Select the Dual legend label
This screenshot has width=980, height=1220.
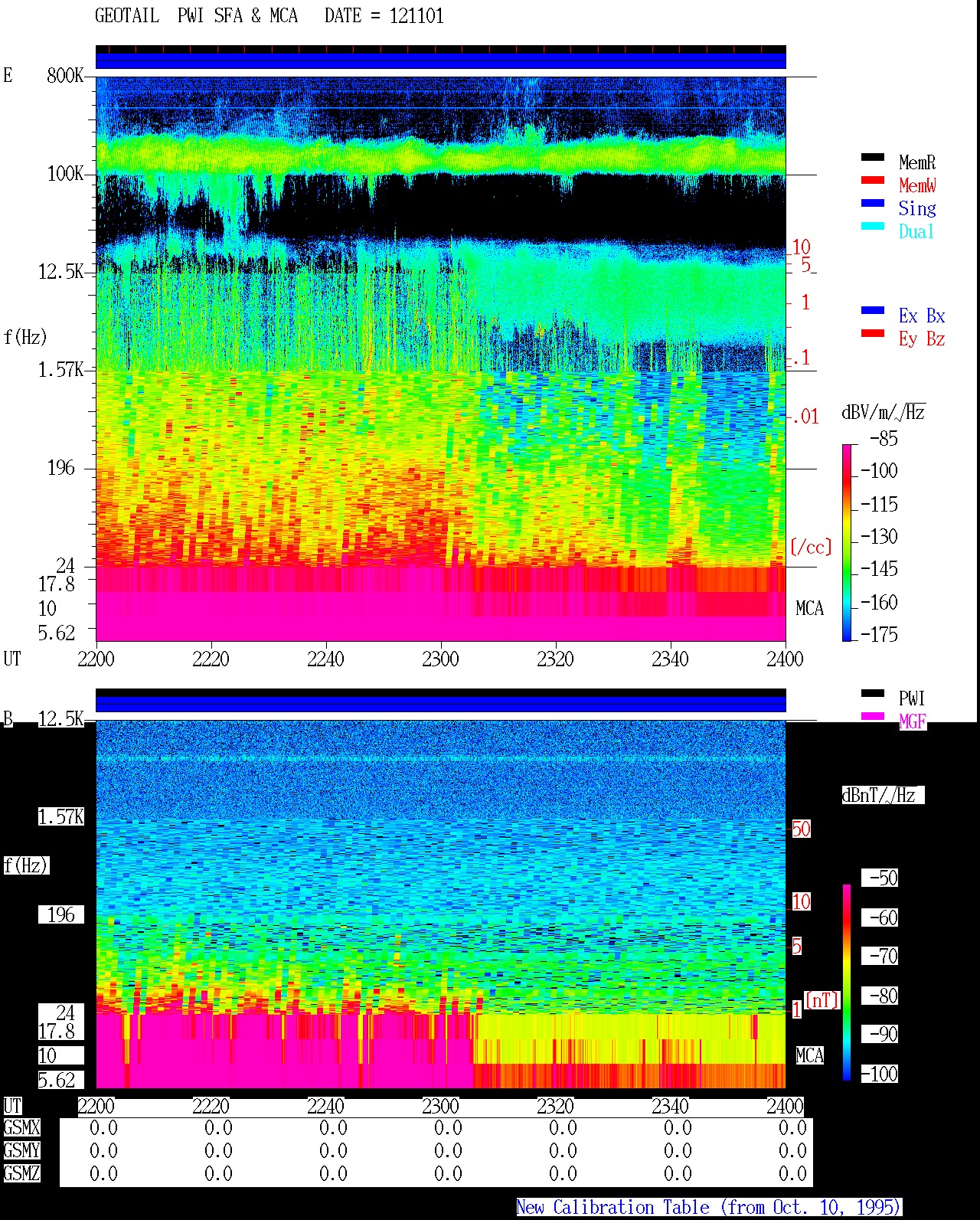916,231
